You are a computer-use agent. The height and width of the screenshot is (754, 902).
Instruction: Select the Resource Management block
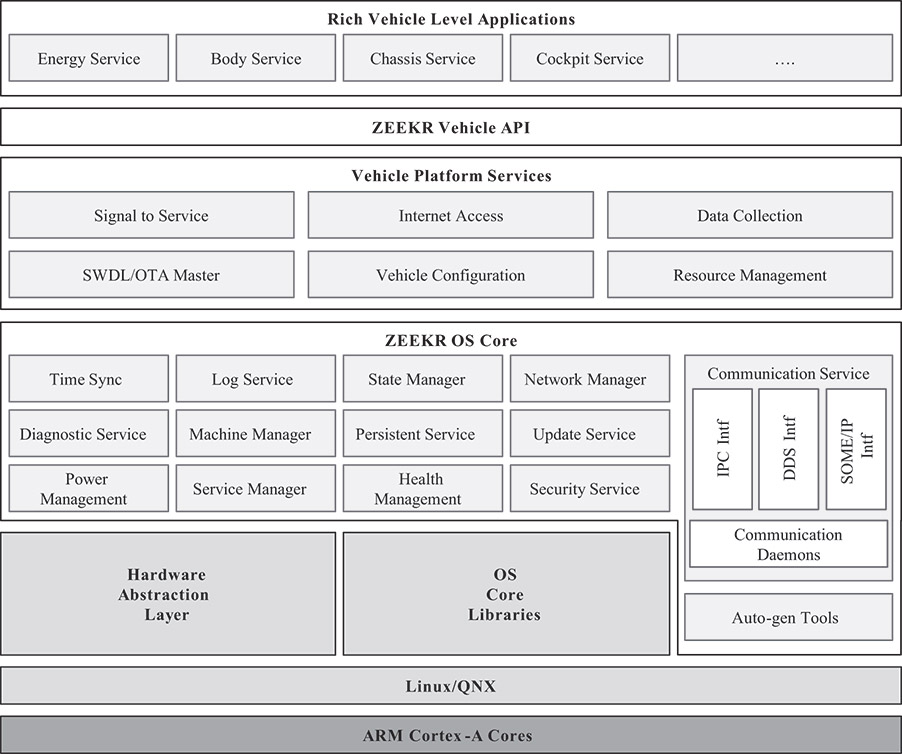(749, 275)
